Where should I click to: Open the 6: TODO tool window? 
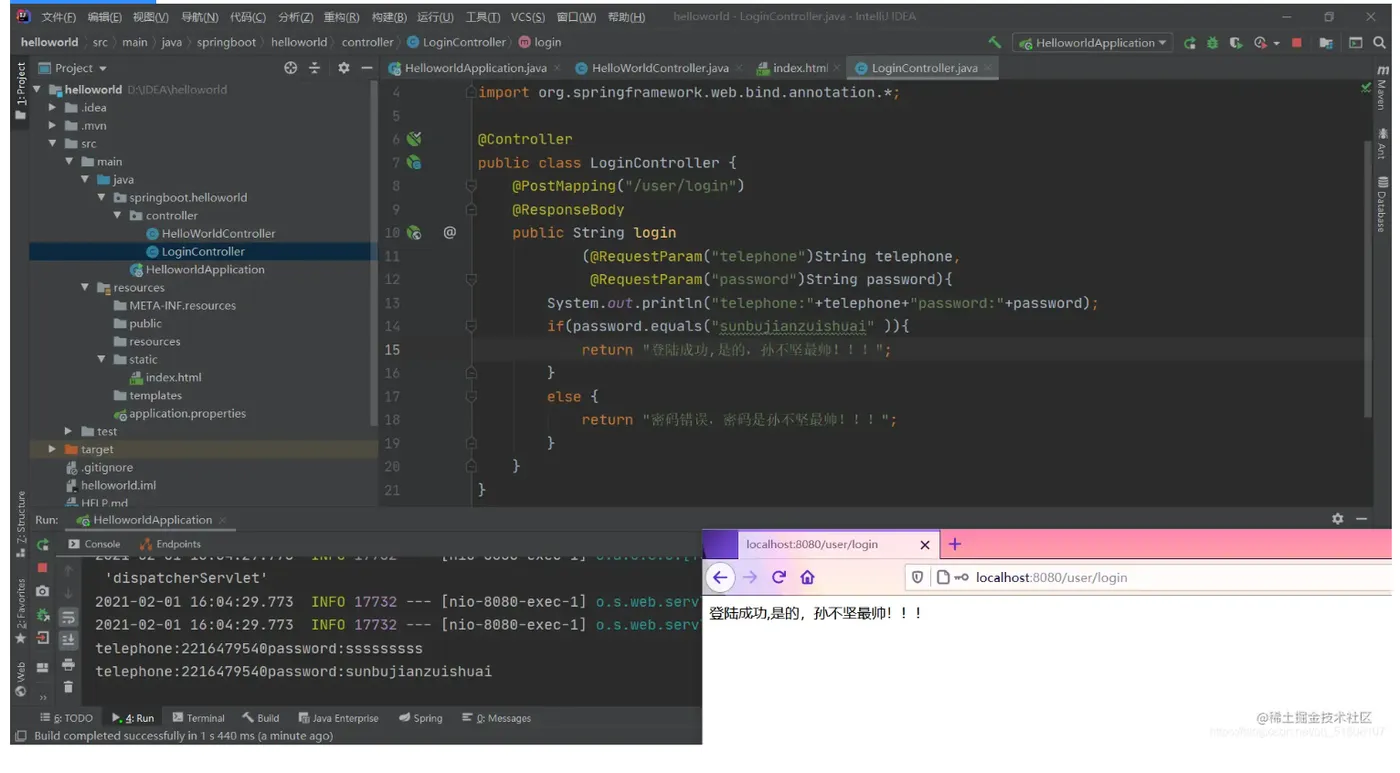tap(66, 718)
